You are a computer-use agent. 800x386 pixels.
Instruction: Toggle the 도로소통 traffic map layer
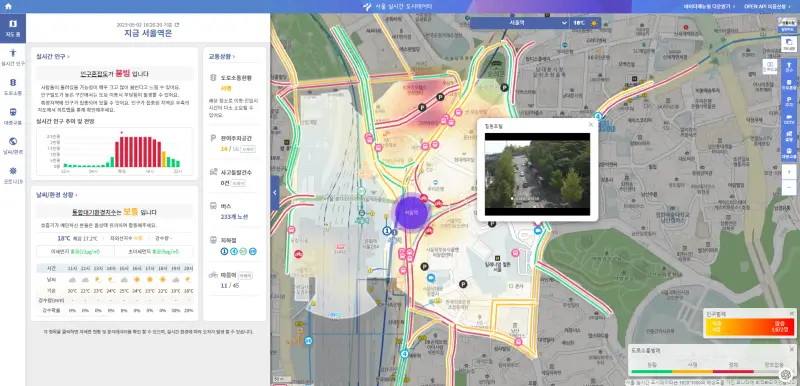pos(789,84)
